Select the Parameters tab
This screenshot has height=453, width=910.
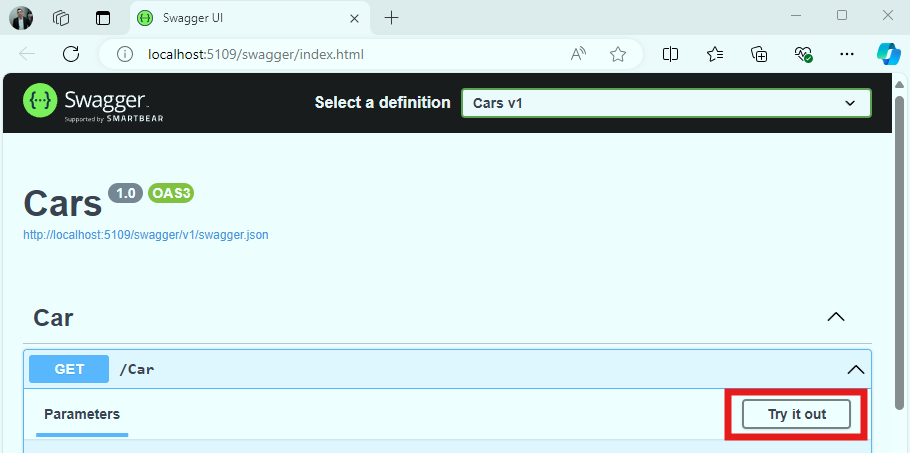coord(82,414)
